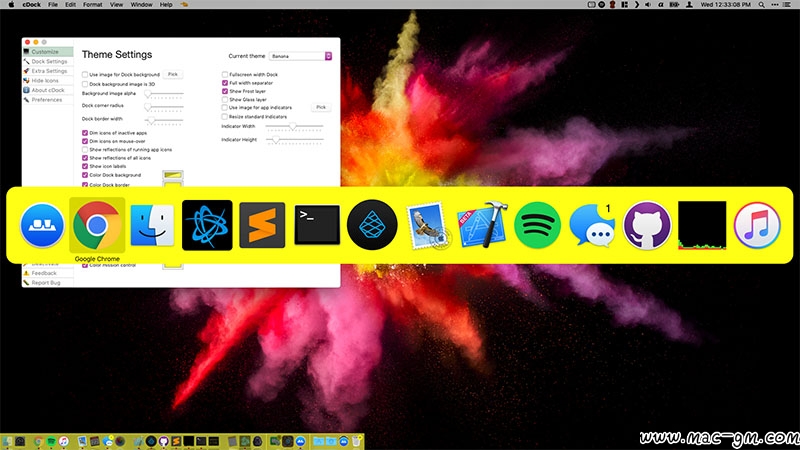Screen dimensions: 800x450
Task: Open the Format menu
Action: [x=92, y=5]
